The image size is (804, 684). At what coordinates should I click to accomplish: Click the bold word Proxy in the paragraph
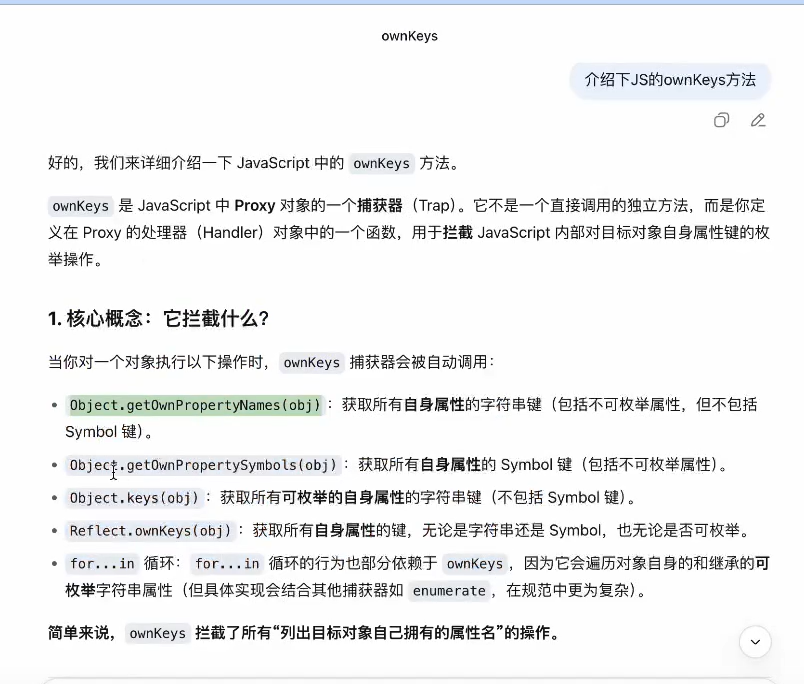click(255, 206)
